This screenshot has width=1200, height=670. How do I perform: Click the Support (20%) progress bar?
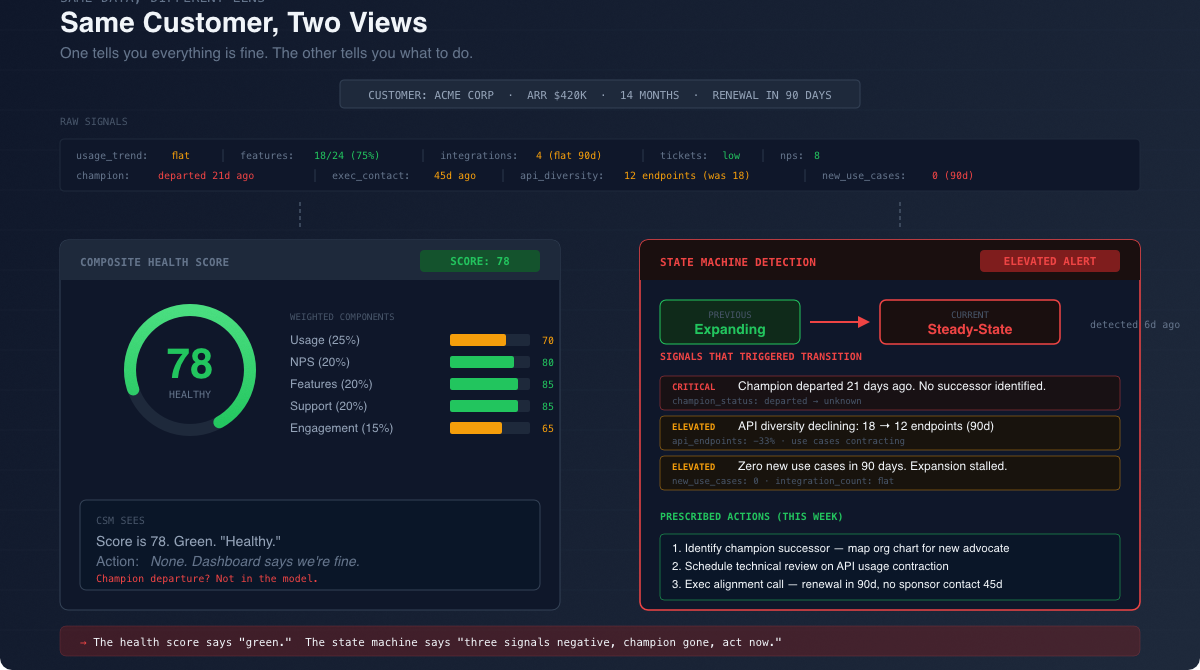tap(490, 406)
